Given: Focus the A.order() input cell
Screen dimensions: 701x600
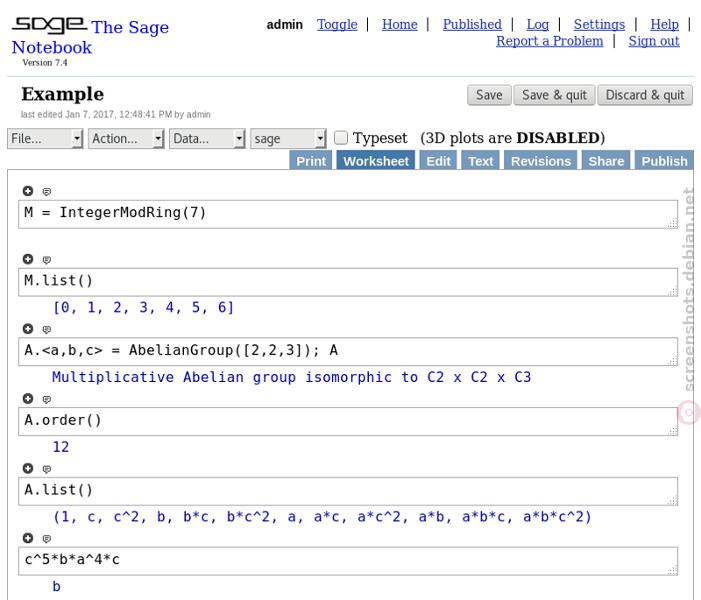Looking at the screenshot, I should click(x=348, y=422).
